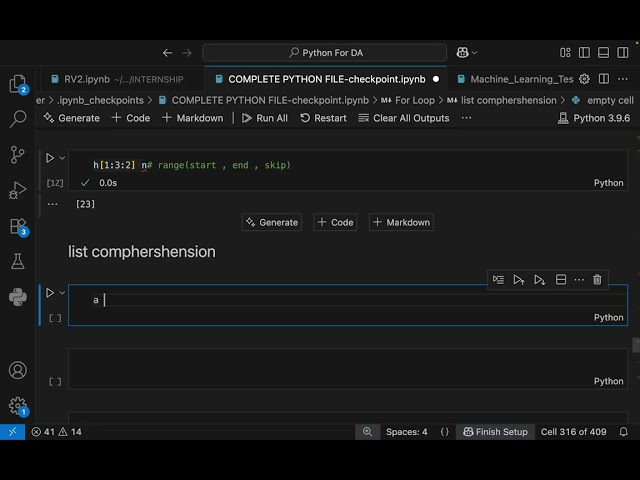Click Run All in notebook toolbar

click(x=264, y=118)
